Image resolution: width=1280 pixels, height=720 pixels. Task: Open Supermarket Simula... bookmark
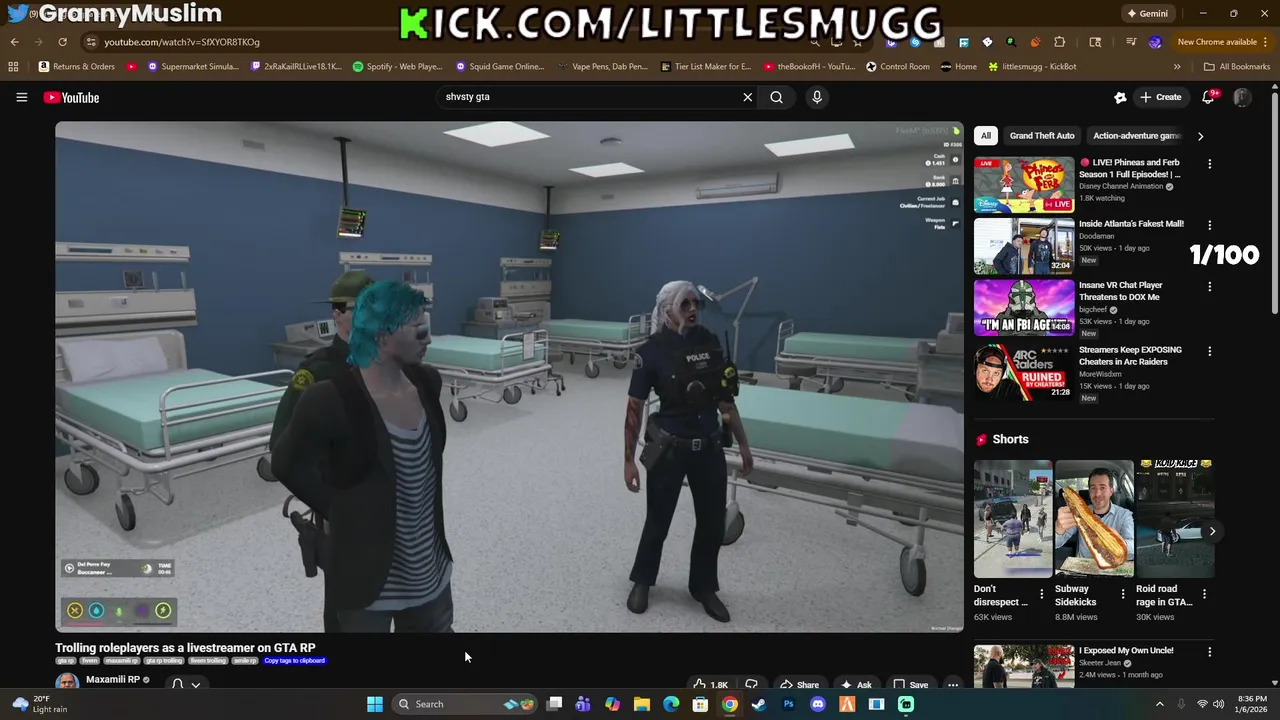pos(193,67)
